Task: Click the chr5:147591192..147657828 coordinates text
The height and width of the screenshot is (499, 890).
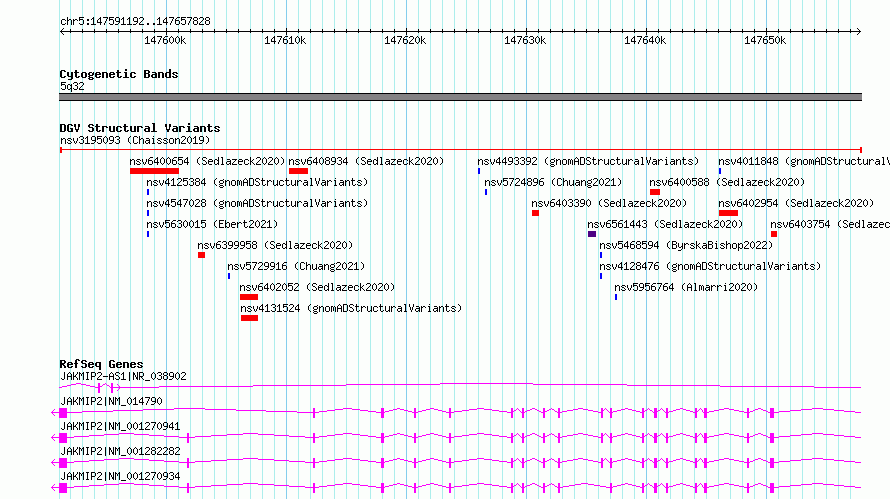Action: (135, 21)
